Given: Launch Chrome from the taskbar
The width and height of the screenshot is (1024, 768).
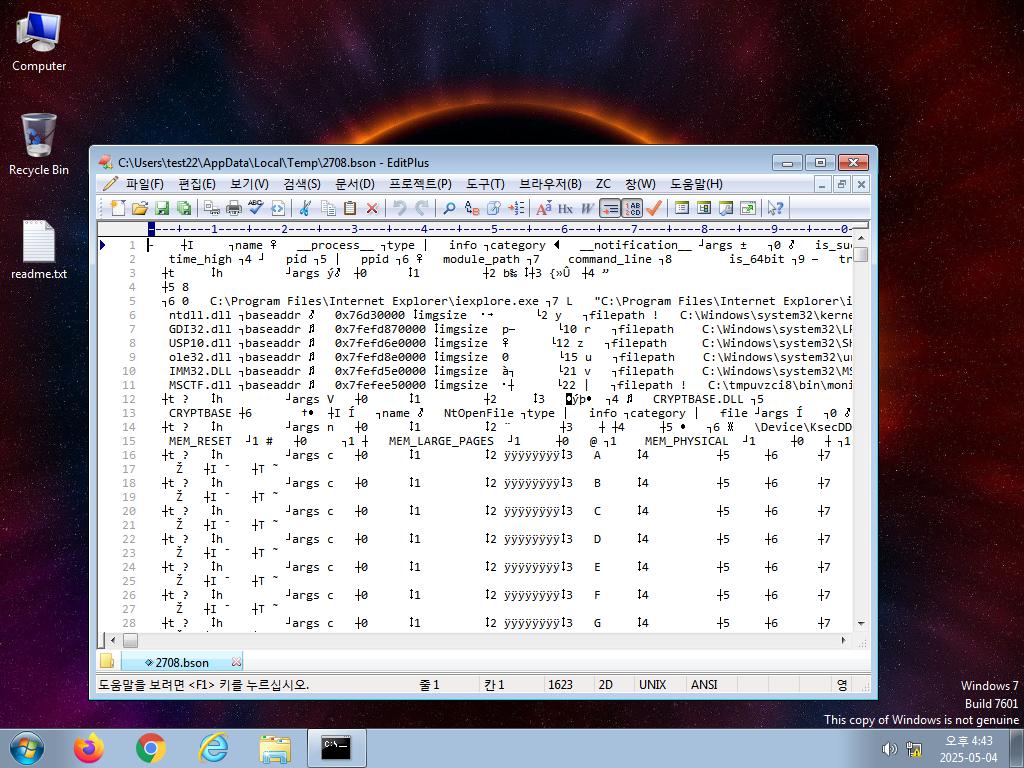Looking at the screenshot, I should pyautogui.click(x=151, y=748).
